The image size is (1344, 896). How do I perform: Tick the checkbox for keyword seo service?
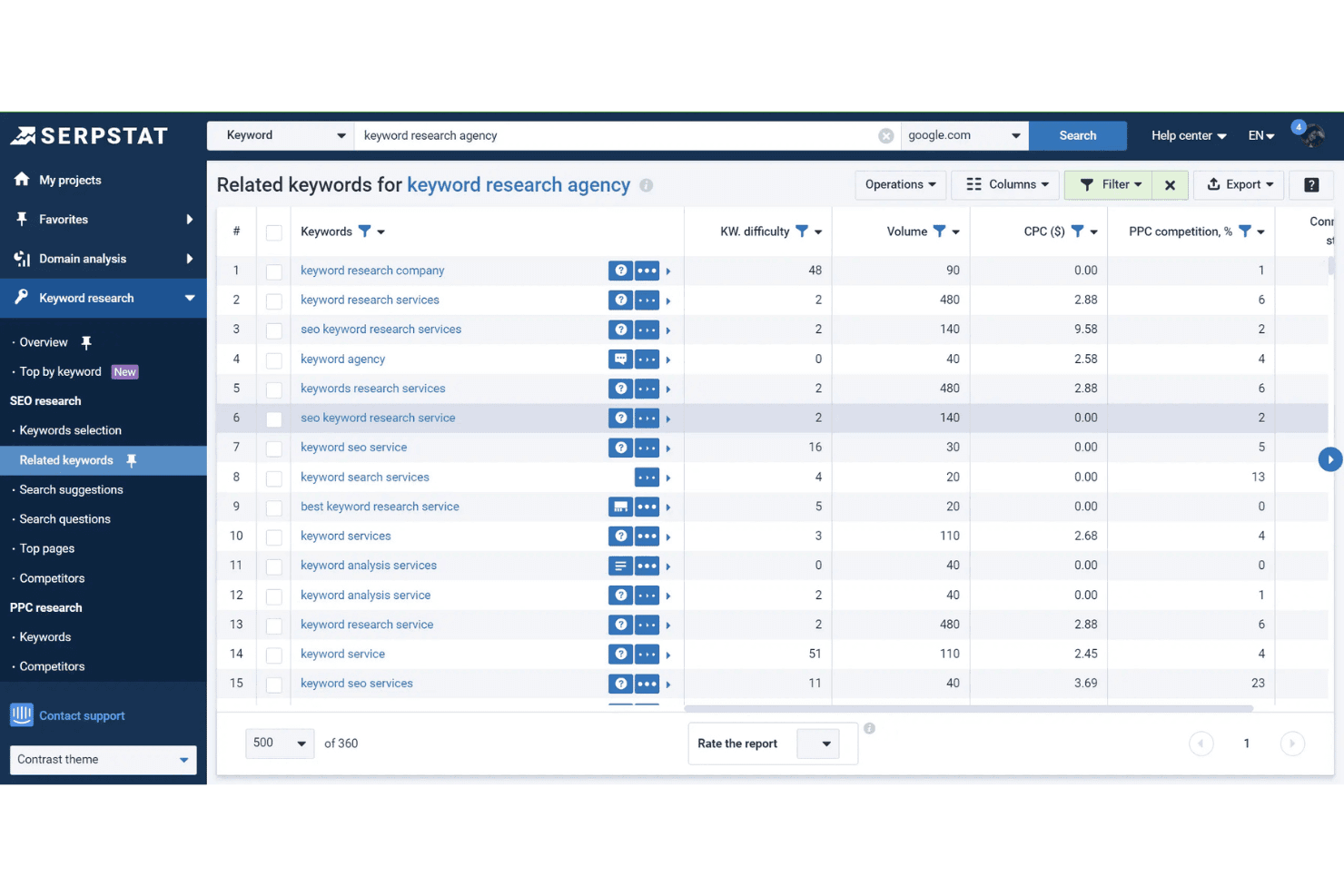point(273,448)
